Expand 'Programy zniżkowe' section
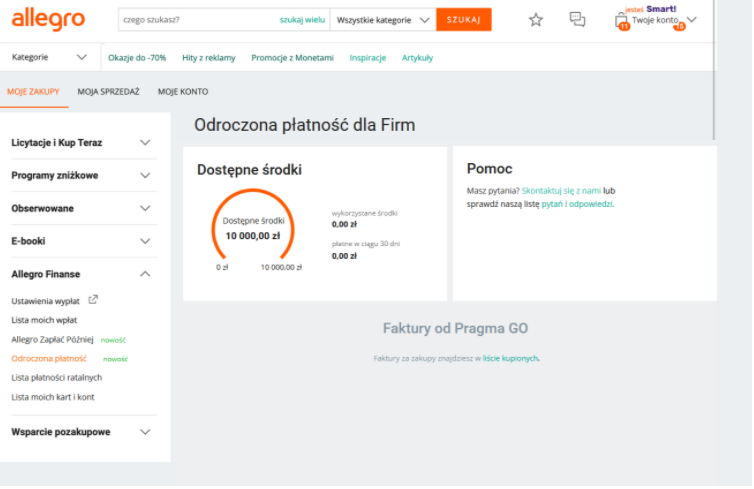 click(x=82, y=175)
